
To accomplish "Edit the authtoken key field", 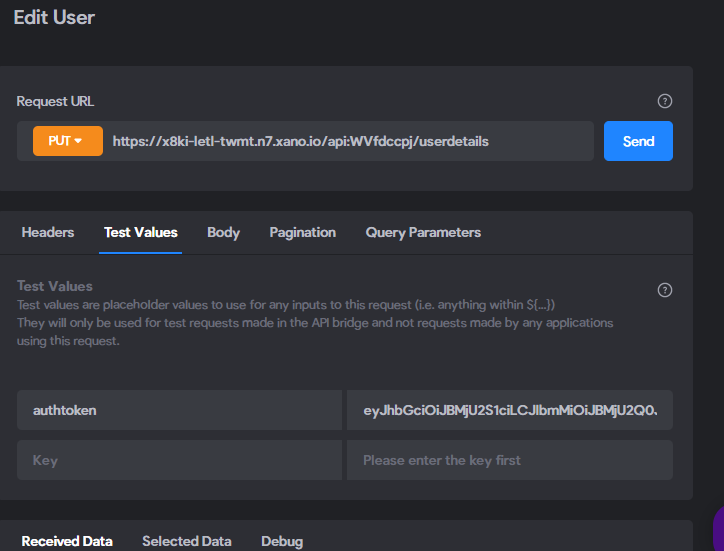I will [x=179, y=410].
